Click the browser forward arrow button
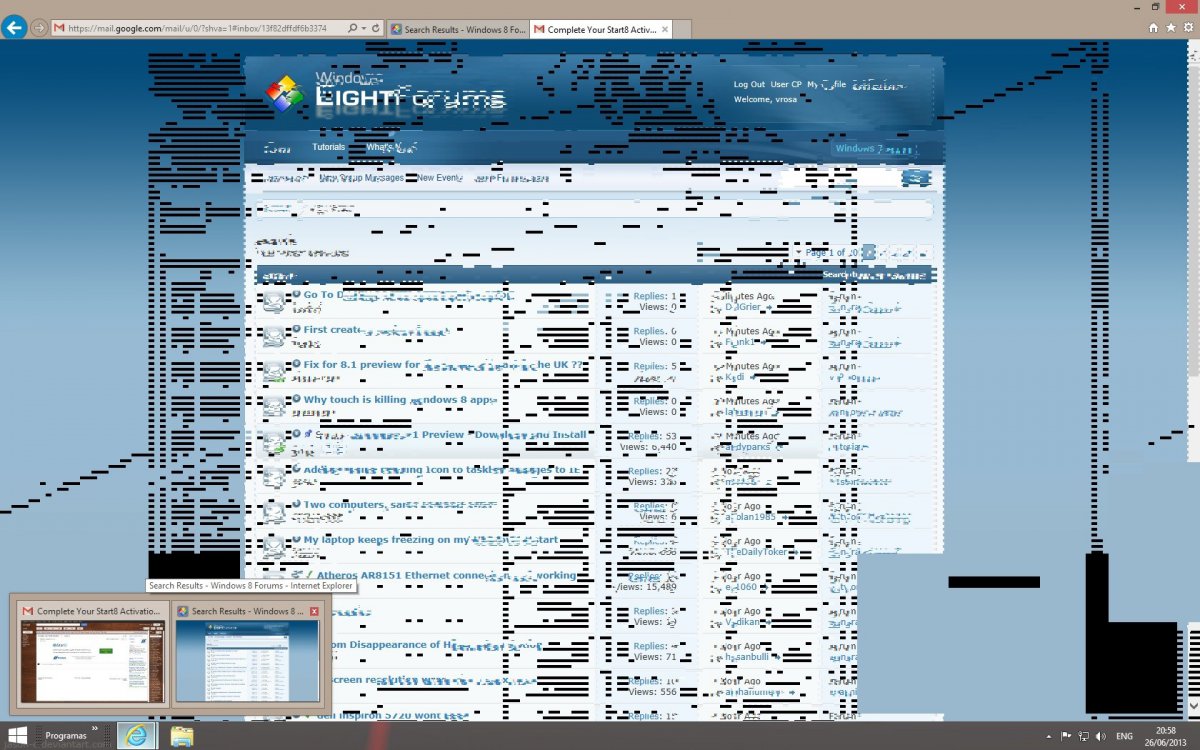 (x=39, y=28)
